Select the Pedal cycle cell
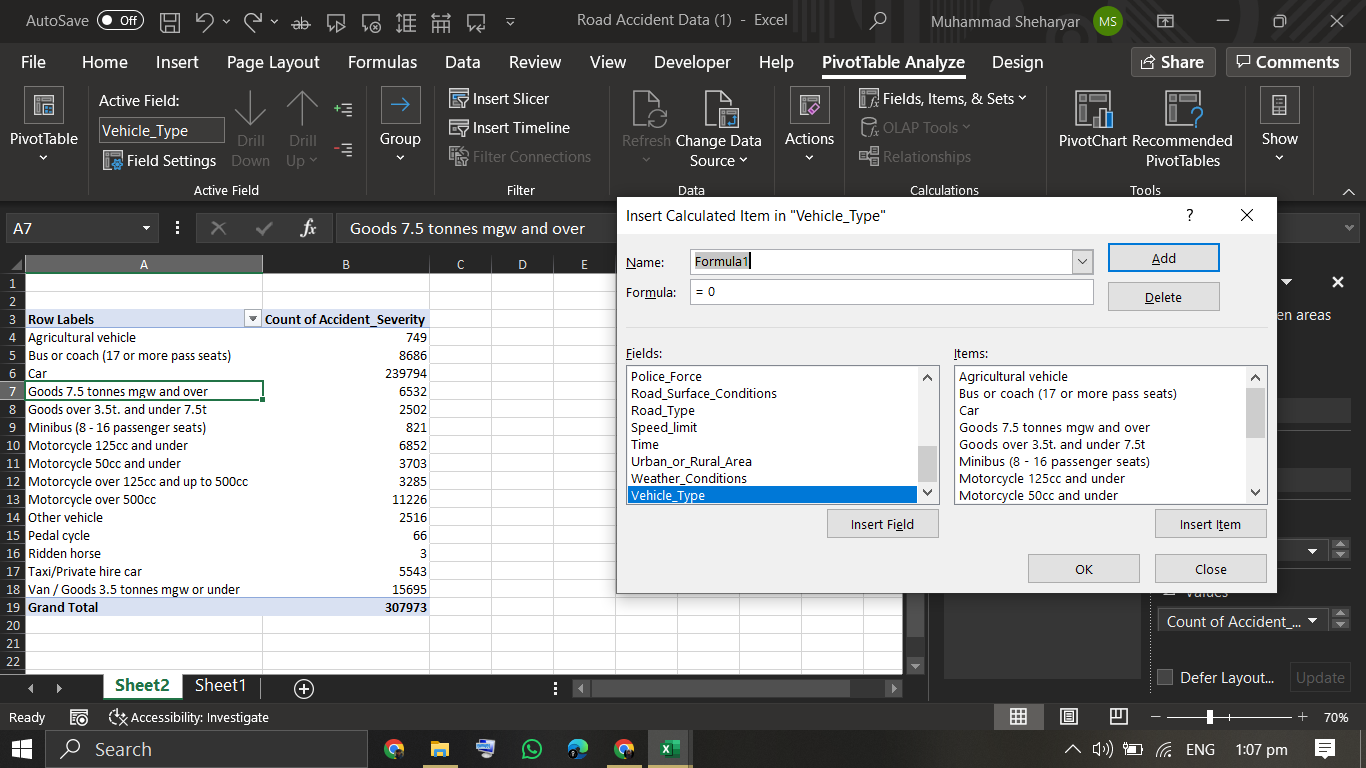The width and height of the screenshot is (1366, 768). 144,535
